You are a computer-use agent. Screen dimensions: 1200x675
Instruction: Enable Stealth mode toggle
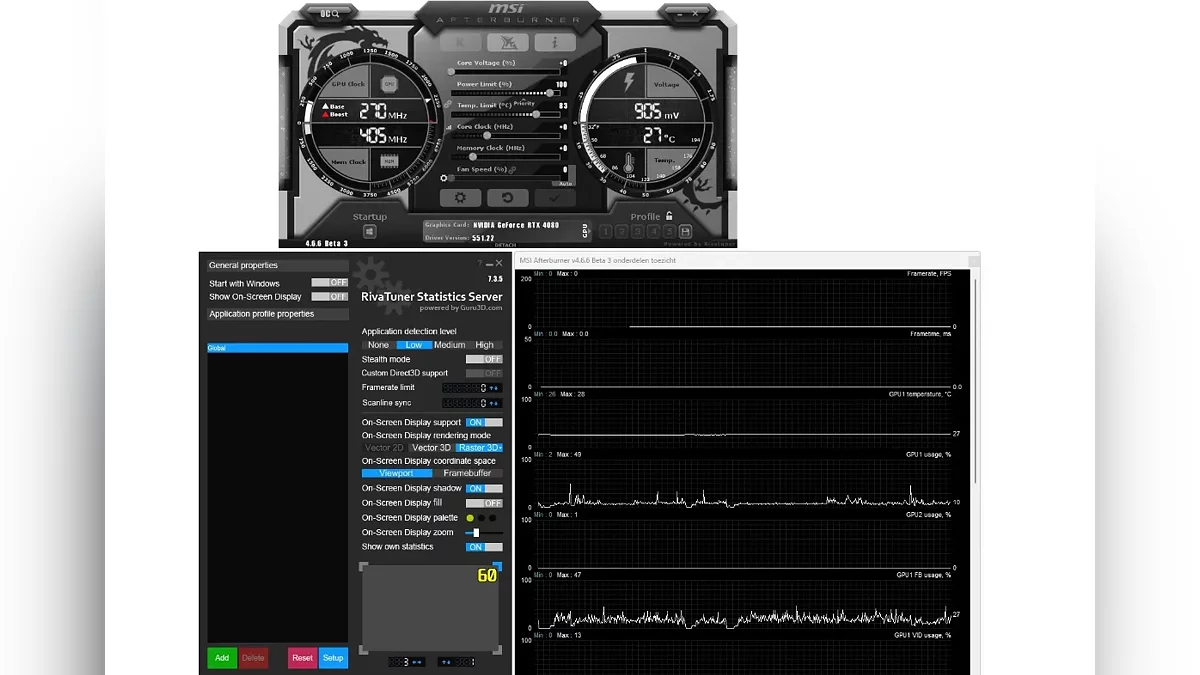click(484, 359)
